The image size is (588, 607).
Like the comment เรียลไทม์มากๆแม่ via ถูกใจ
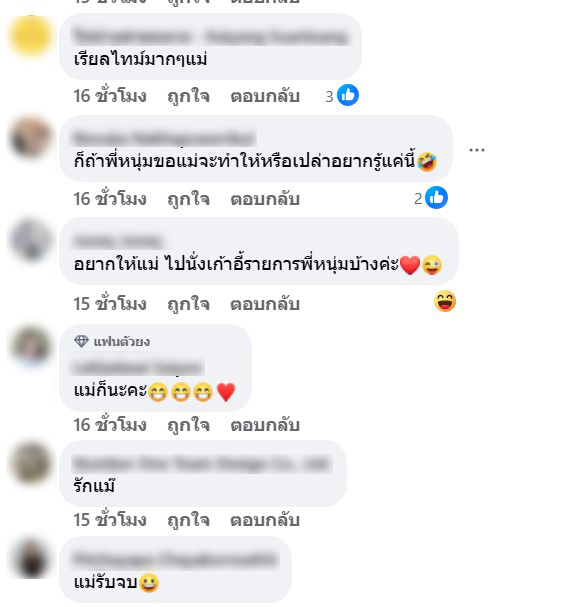point(189,96)
